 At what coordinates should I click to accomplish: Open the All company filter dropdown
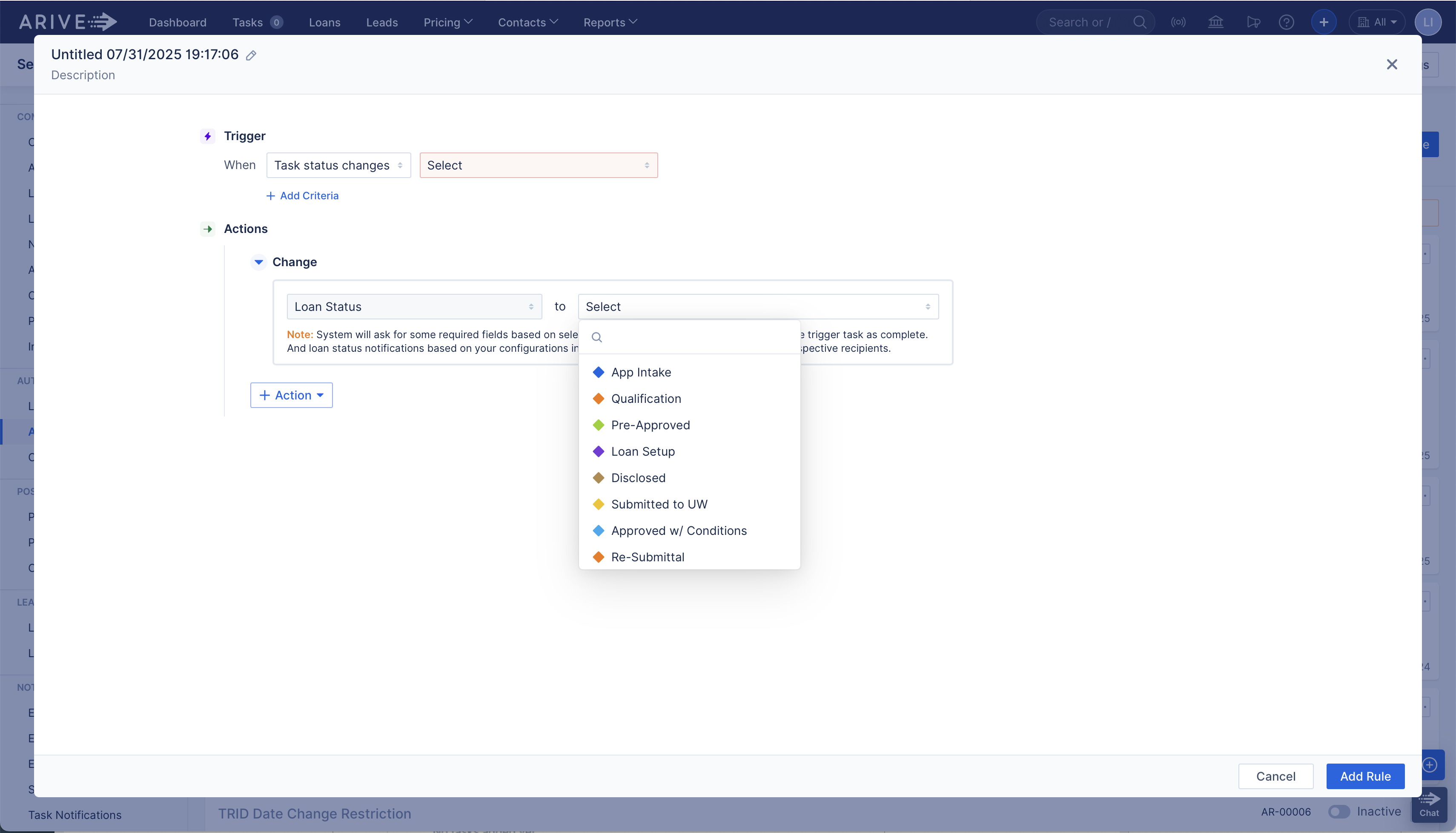1377,22
